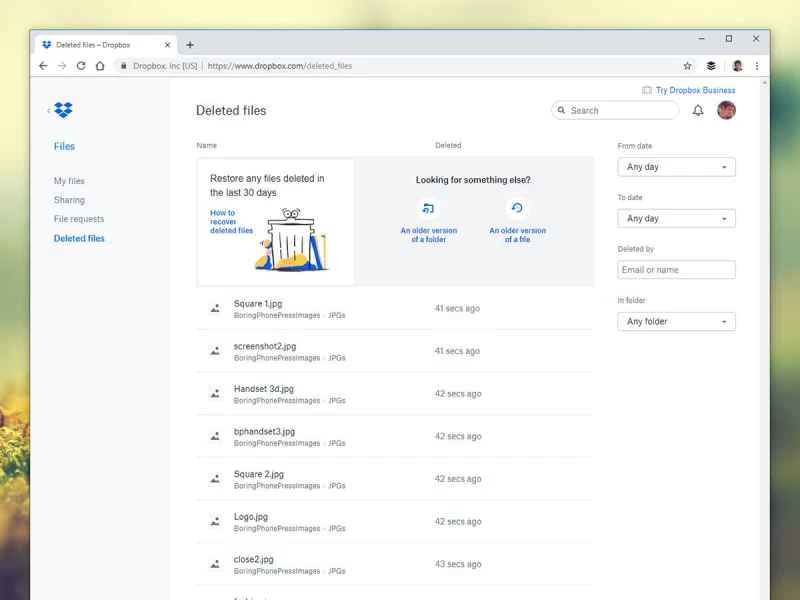This screenshot has width=800, height=600.
Task: Open the 'In folder' Any folder dropdown
Action: tap(676, 321)
